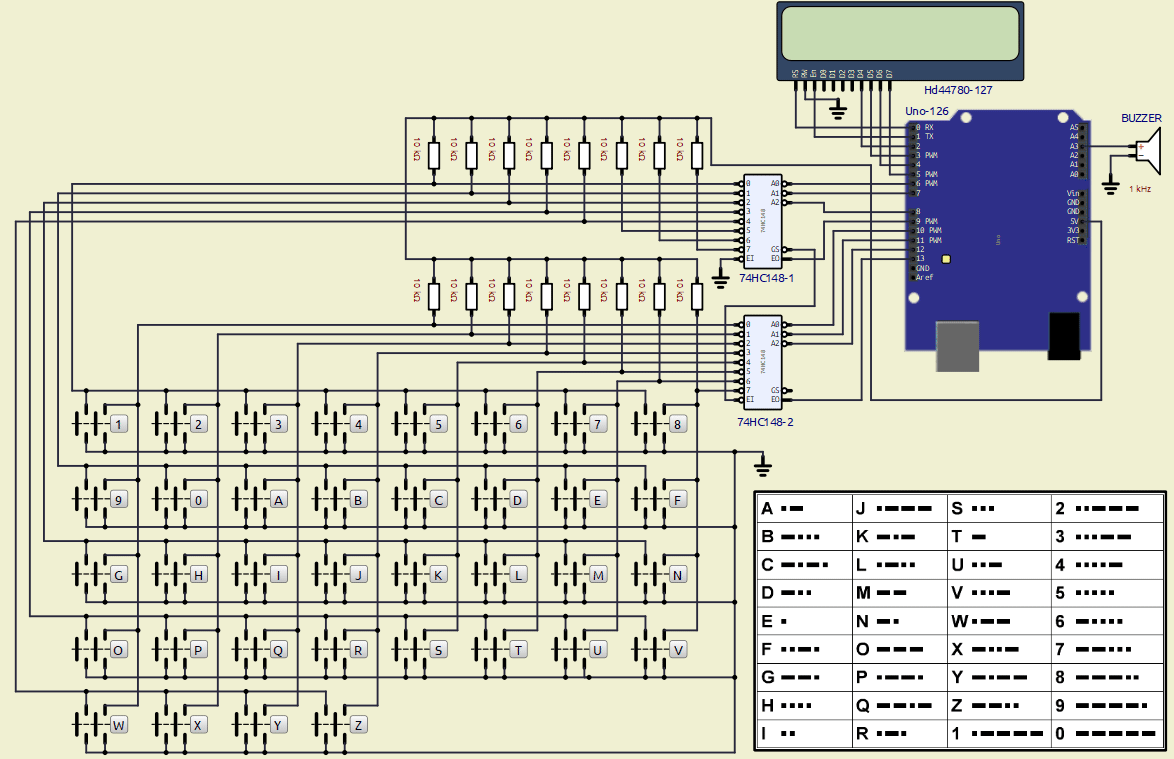1174x759 pixels.
Task: Click the Hd44780 LCD display component
Action: (901, 34)
